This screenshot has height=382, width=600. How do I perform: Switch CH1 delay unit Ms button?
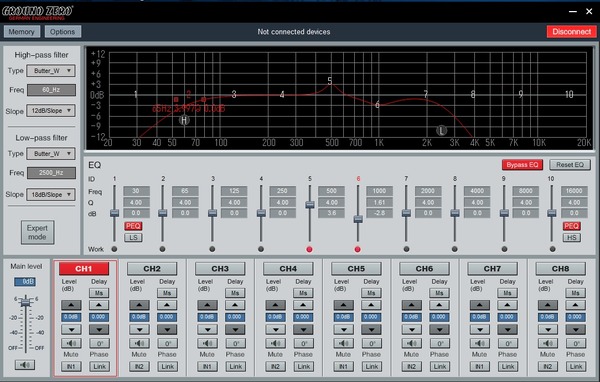tap(99, 293)
